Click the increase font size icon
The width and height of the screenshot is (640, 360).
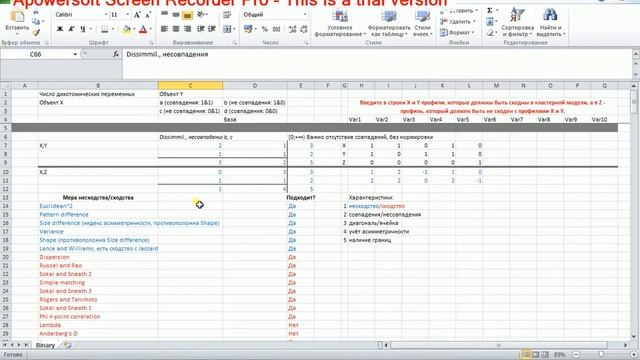pos(137,15)
